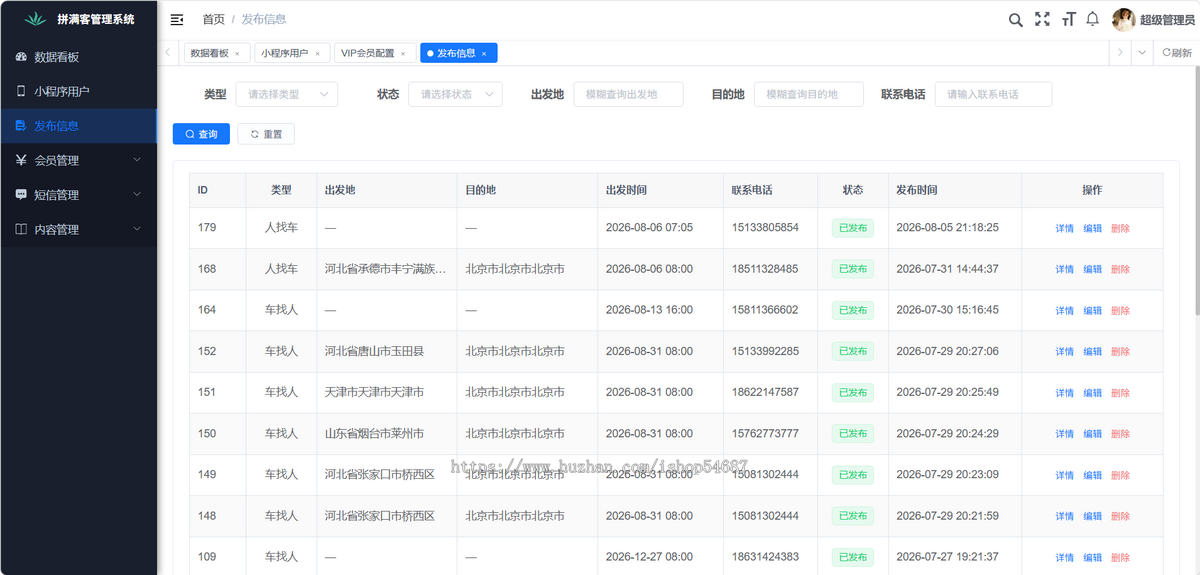Click 编辑 for row ID 168

[x=1093, y=269]
